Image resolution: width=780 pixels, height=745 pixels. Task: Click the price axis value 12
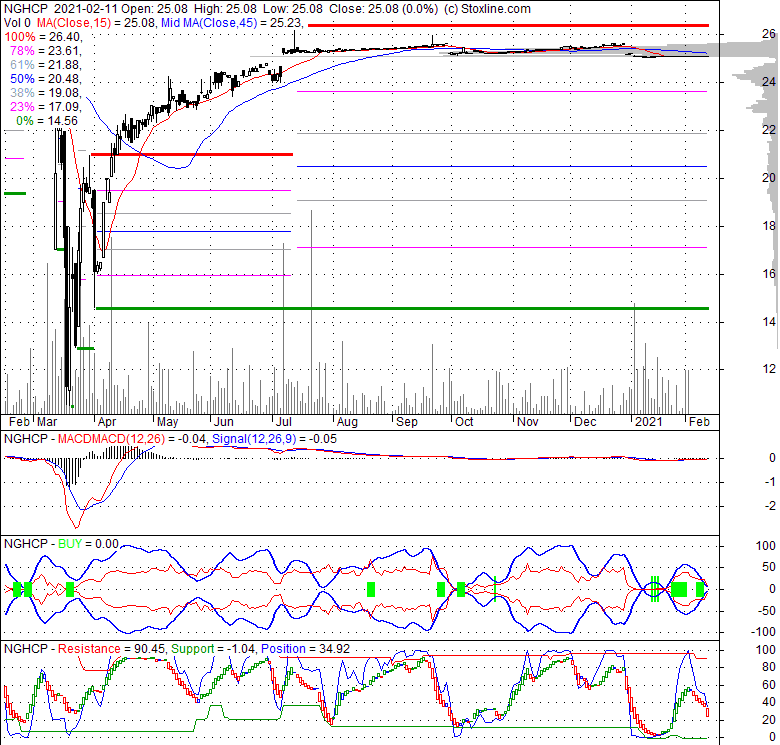pos(769,369)
